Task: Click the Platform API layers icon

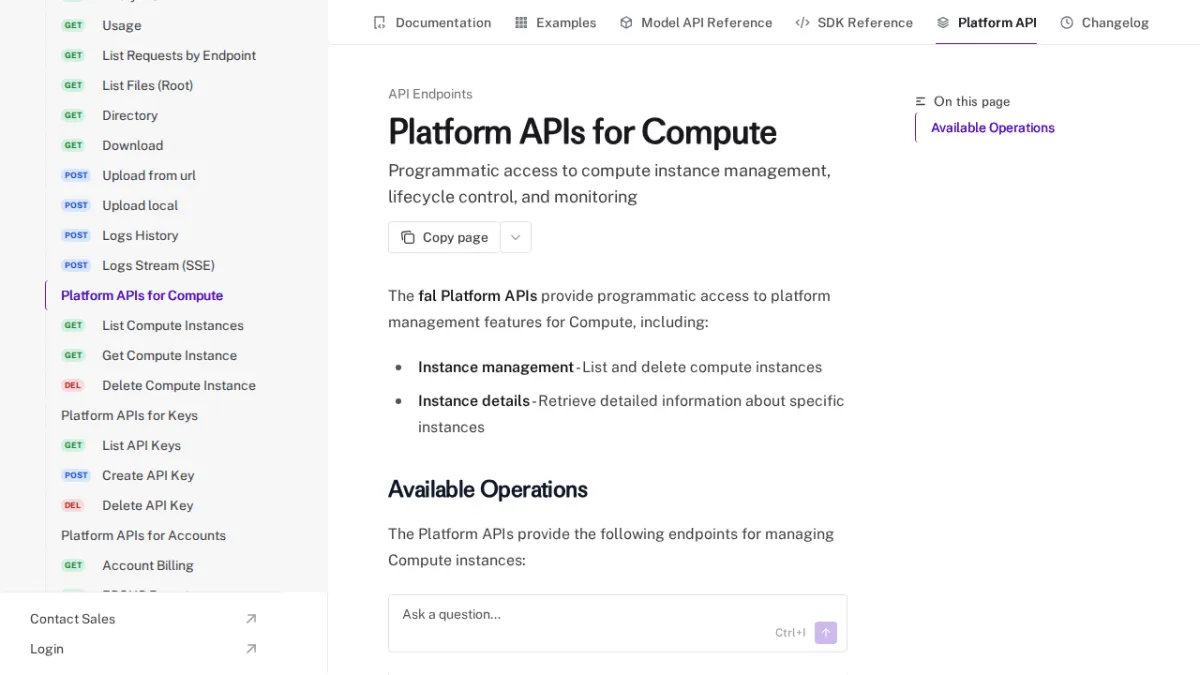Action: (943, 22)
